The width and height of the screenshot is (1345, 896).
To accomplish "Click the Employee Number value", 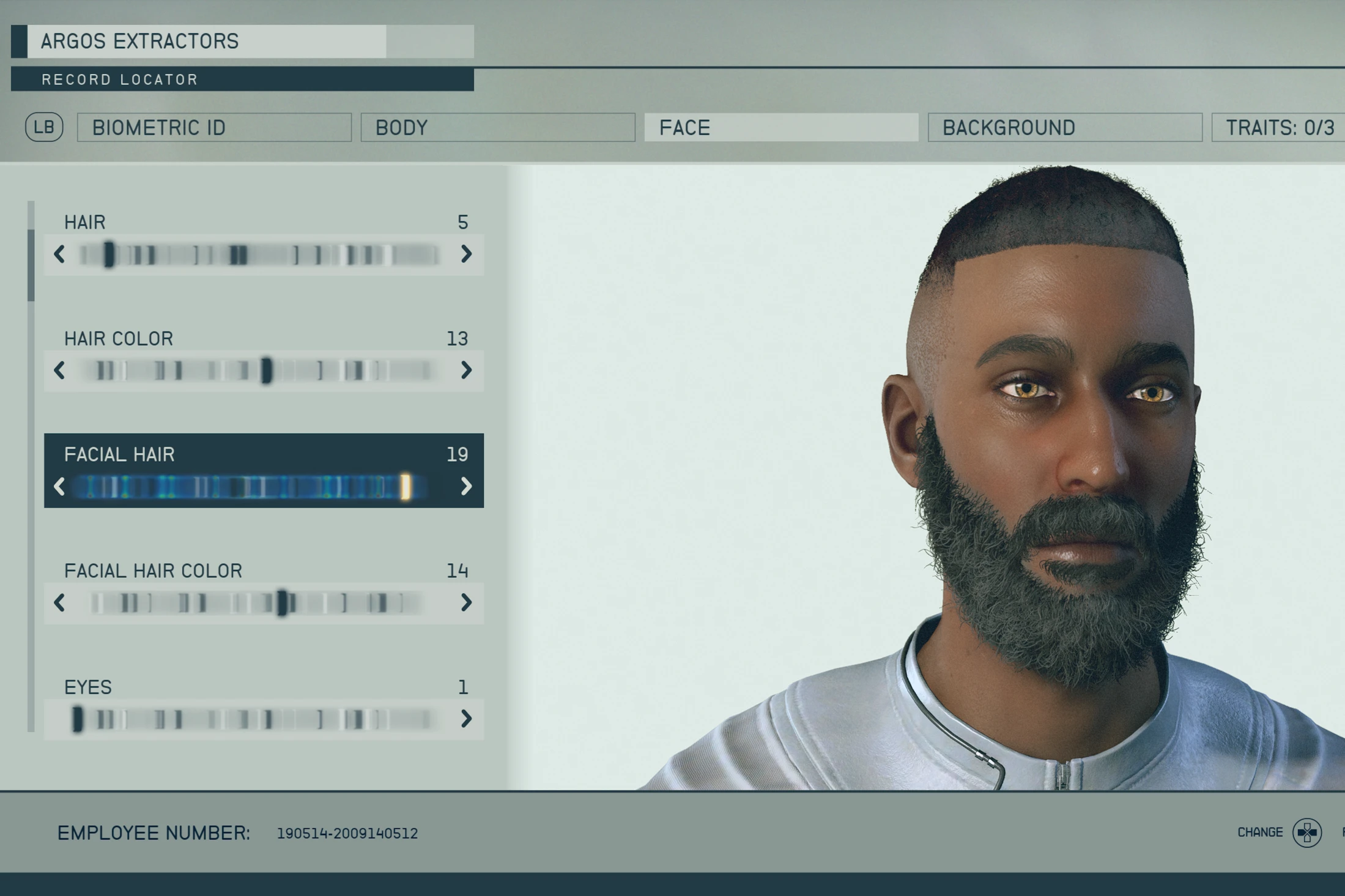I will point(347,833).
